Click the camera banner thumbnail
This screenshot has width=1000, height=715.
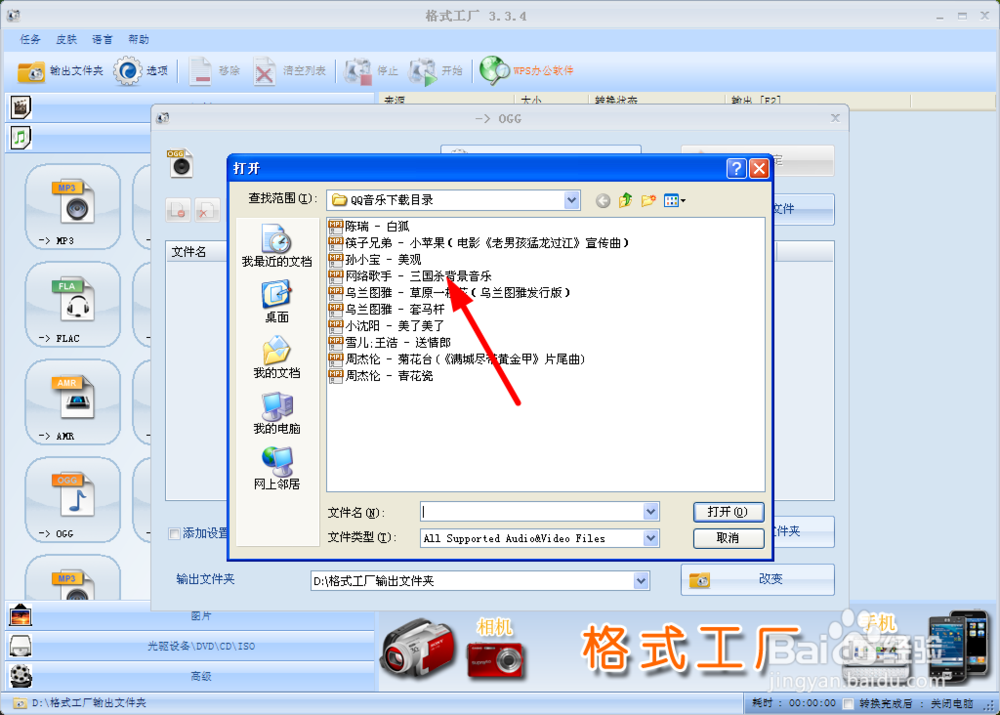click(495, 660)
